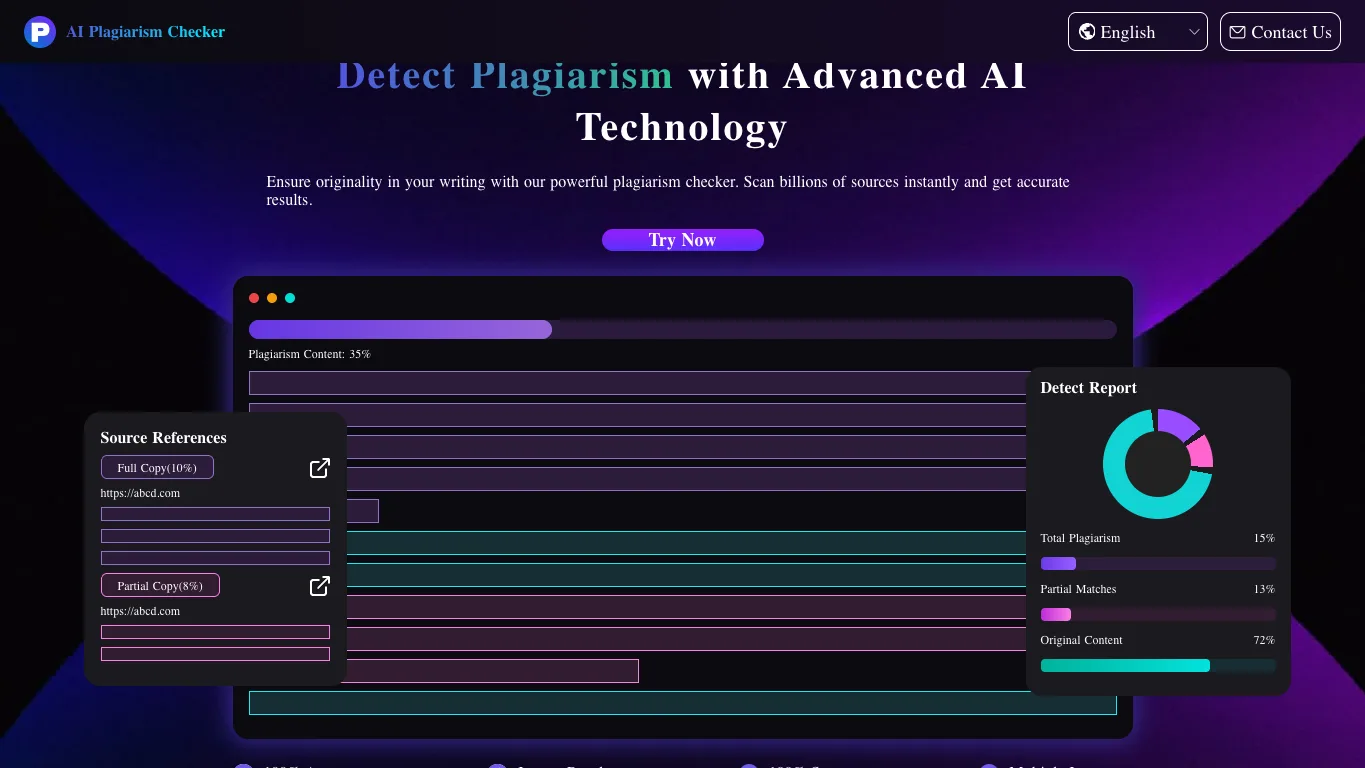
Task: Select the Partial Copy(8%) badge
Action: click(160, 586)
